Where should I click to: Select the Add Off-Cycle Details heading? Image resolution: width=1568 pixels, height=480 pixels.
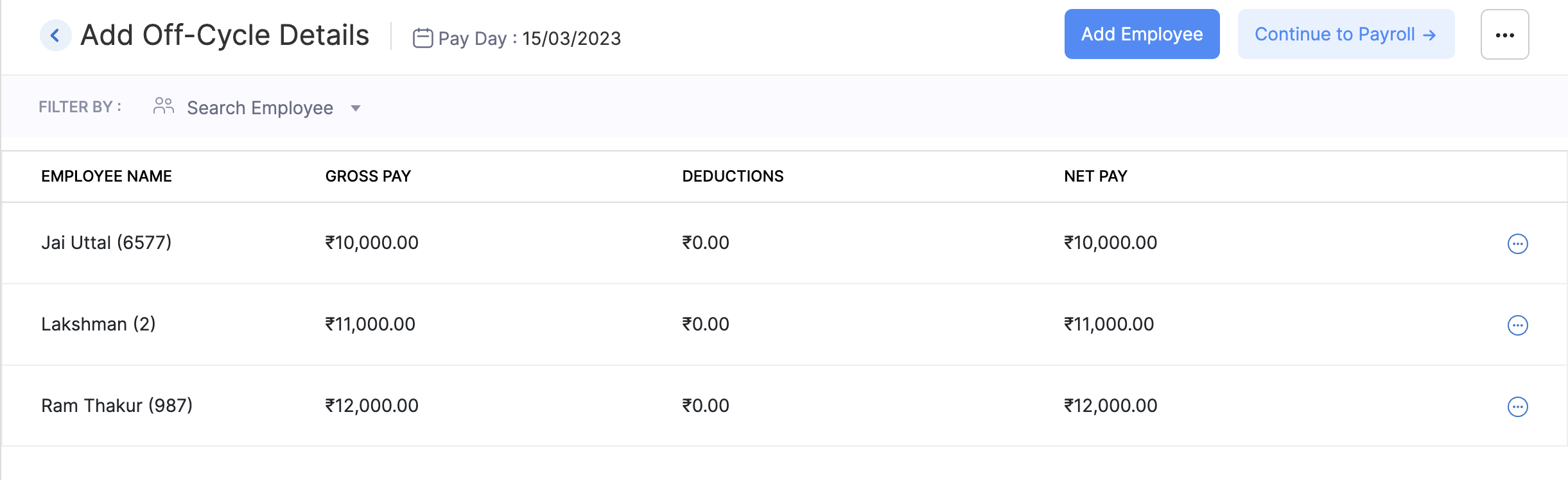[x=224, y=35]
